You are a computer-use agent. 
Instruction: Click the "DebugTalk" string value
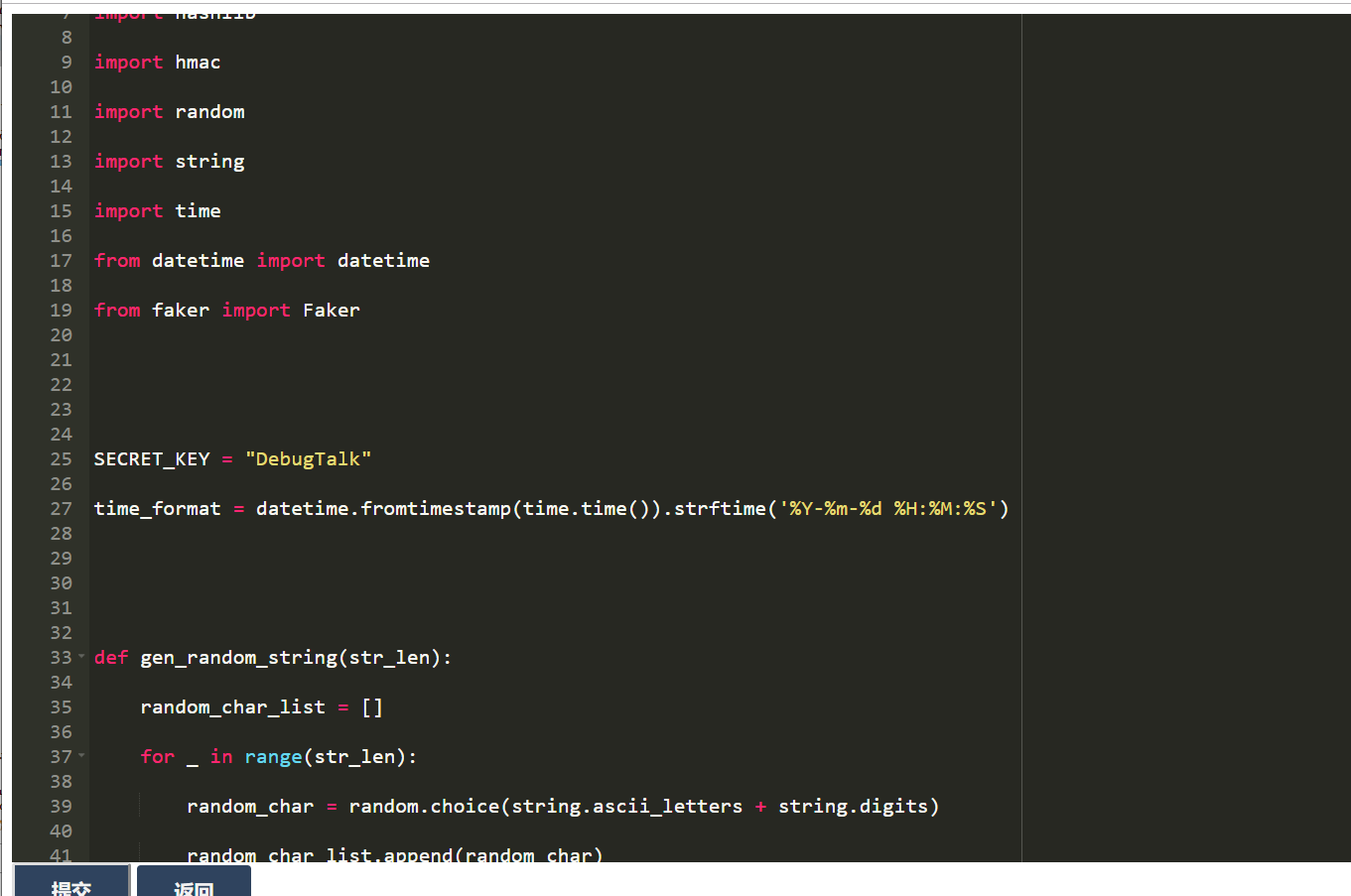point(308,458)
